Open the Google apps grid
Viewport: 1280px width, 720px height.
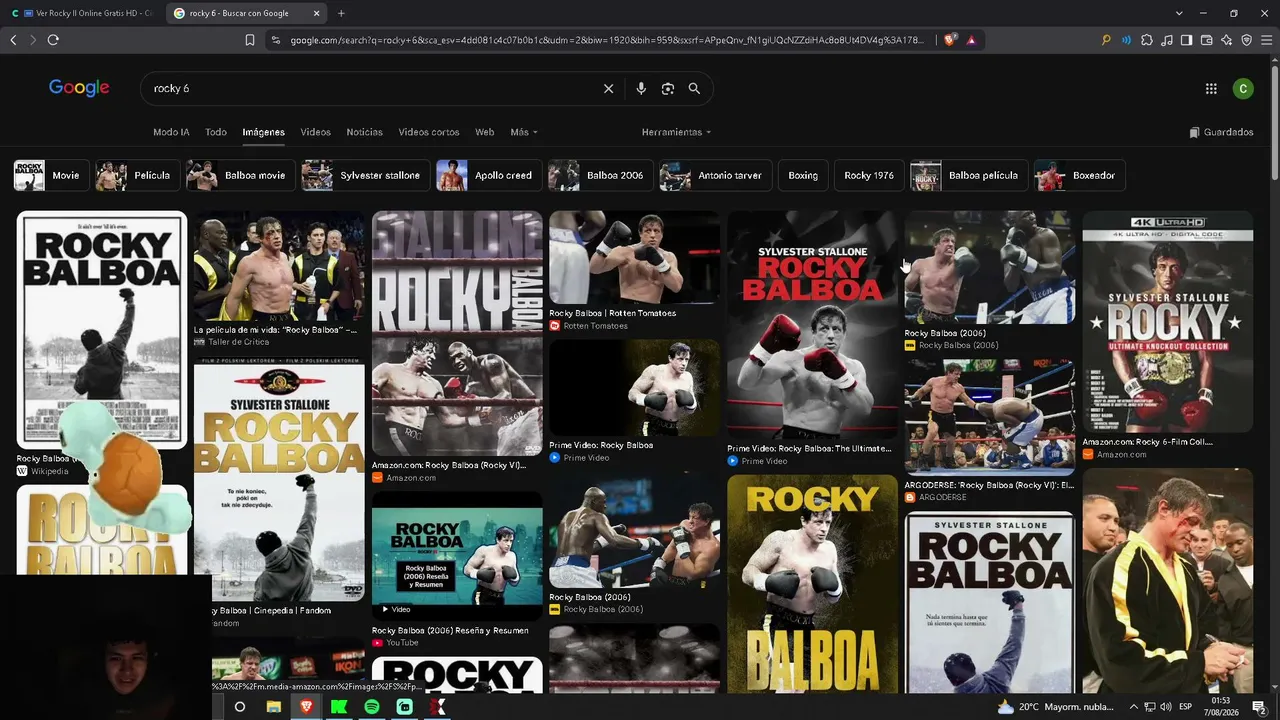[x=1211, y=89]
